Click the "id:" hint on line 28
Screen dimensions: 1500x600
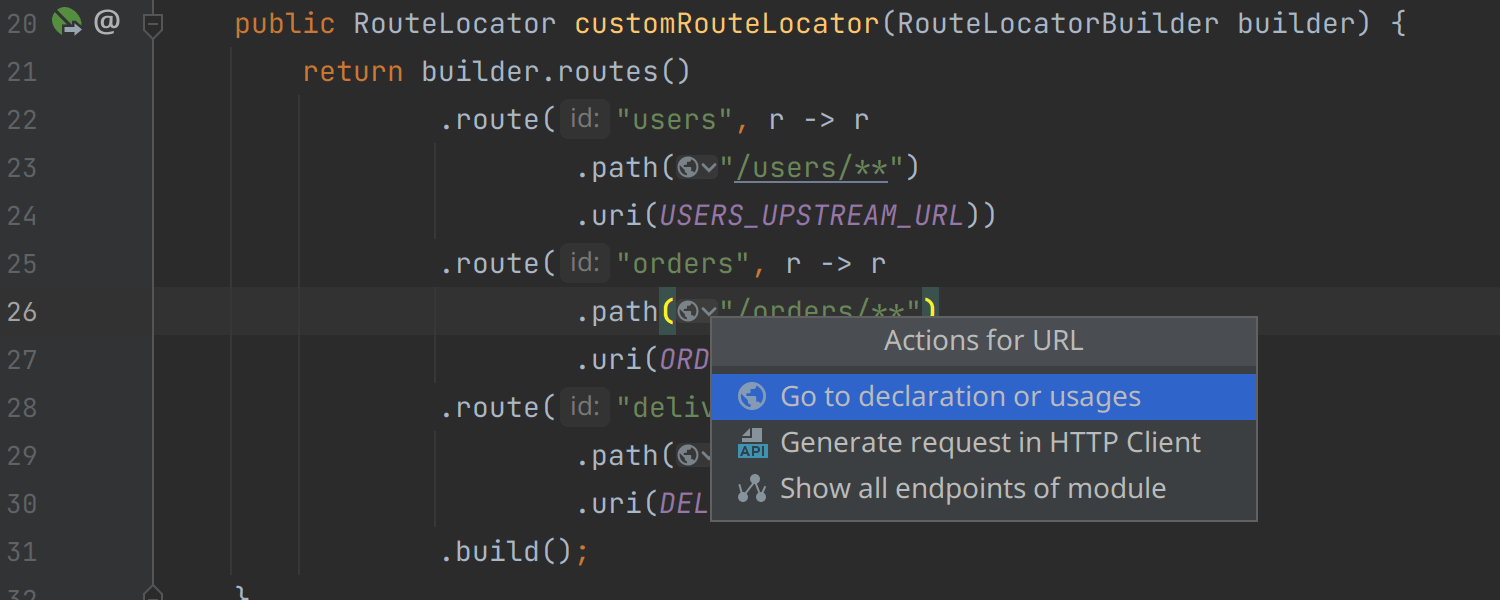tap(584, 408)
